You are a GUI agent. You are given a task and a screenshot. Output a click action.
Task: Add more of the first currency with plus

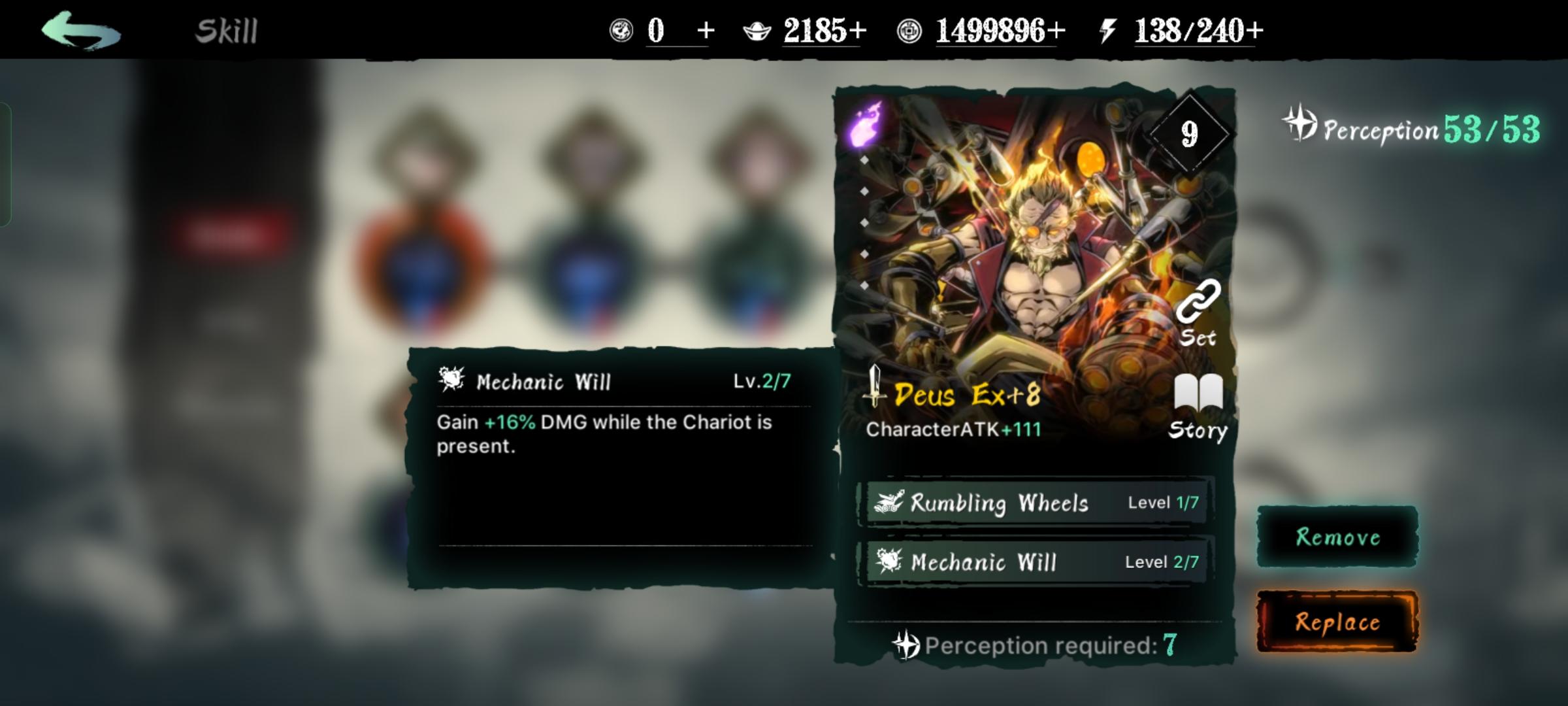click(706, 30)
